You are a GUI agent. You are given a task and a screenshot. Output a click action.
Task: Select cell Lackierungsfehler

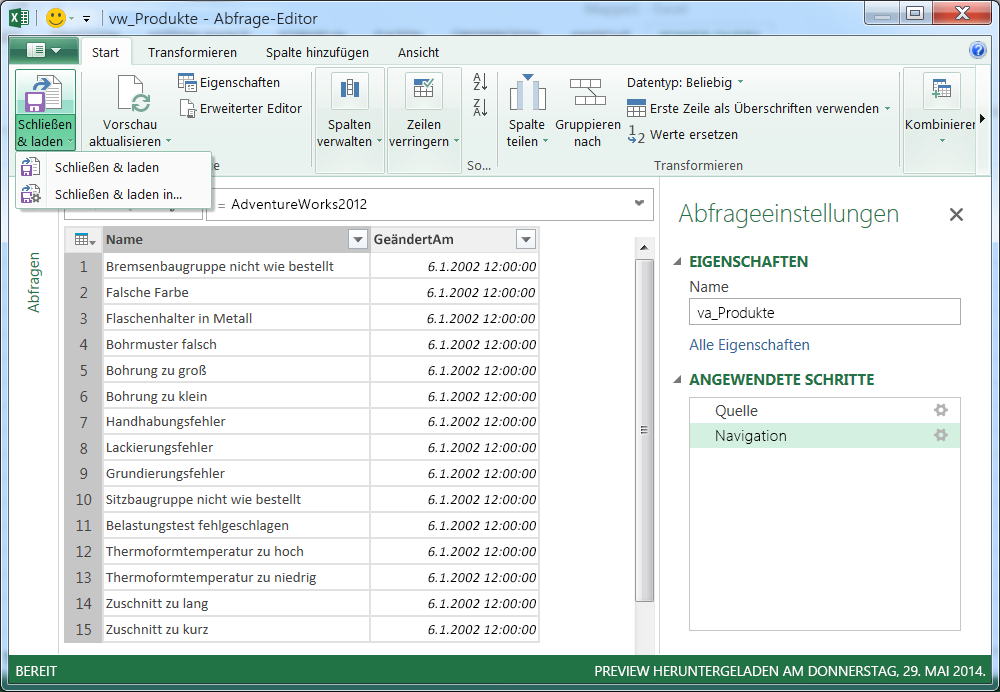click(x=236, y=448)
